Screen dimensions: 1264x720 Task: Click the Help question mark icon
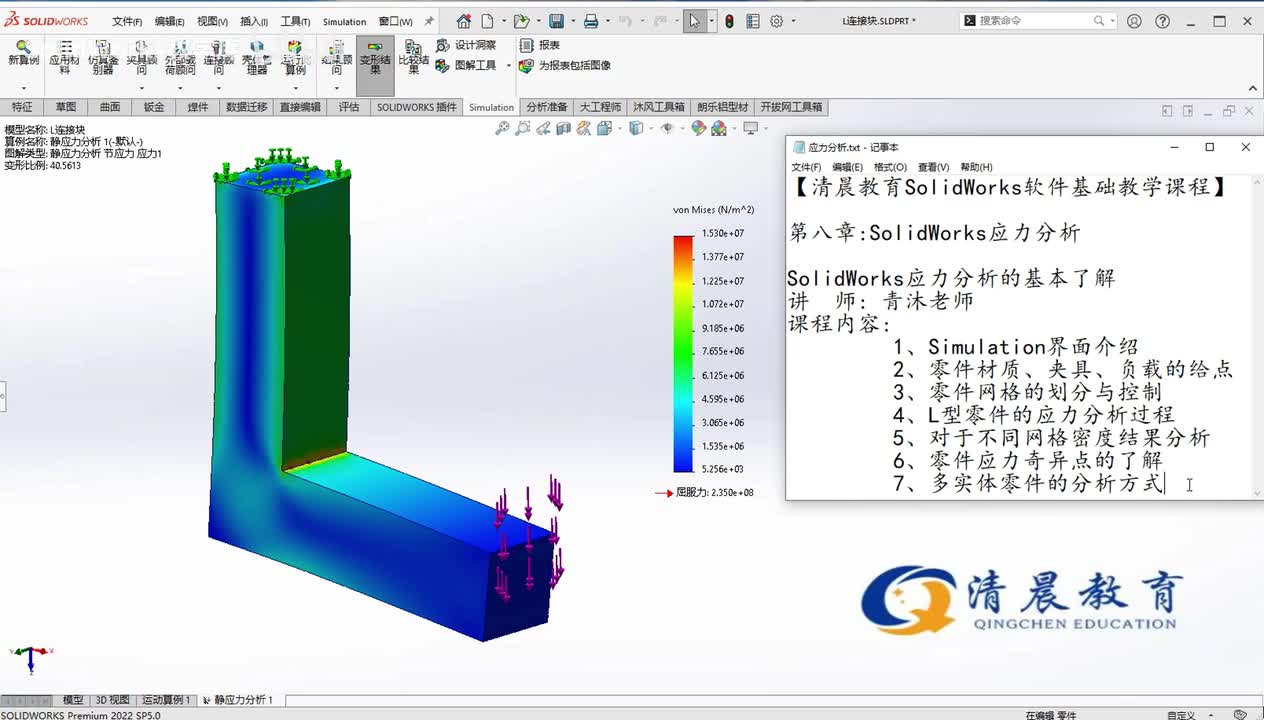(x=1162, y=21)
